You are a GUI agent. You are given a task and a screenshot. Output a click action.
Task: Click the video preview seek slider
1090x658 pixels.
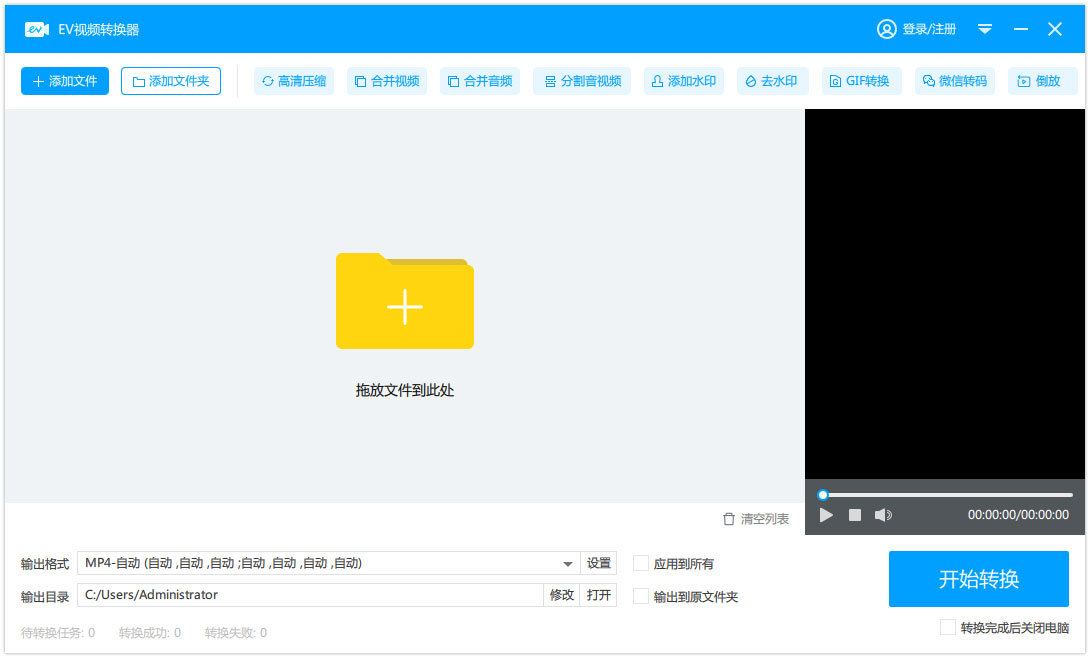pos(945,495)
